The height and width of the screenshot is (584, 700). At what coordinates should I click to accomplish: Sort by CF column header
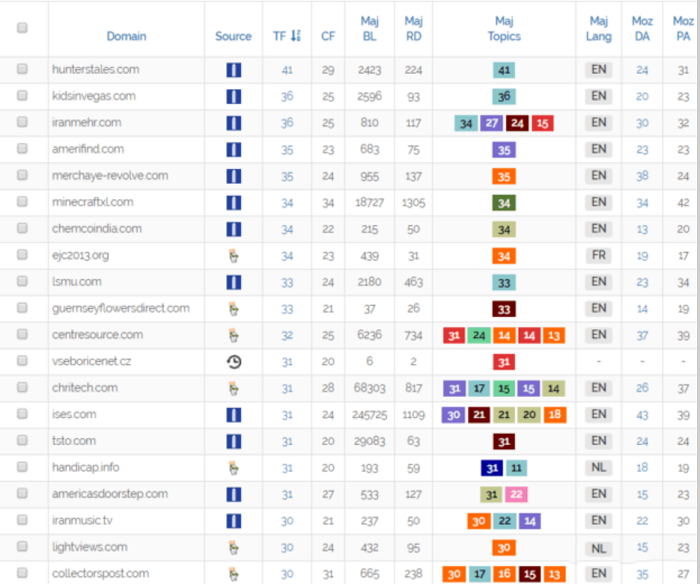coord(328,36)
